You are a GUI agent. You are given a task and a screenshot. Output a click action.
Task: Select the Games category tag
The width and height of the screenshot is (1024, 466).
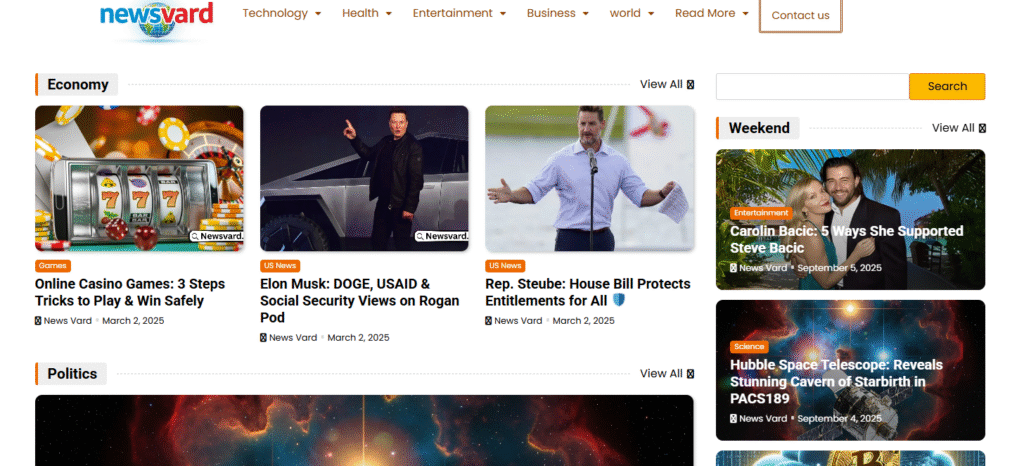53,266
